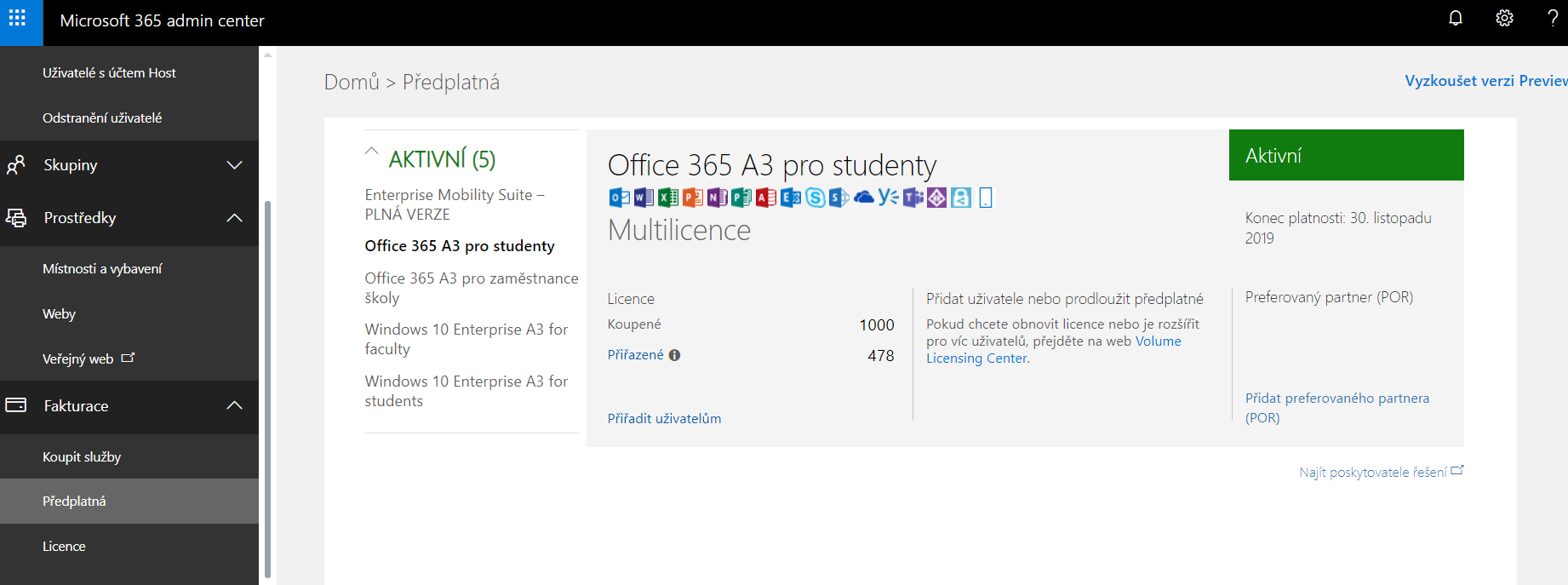Open the settings gear icon
This screenshot has width=1568, height=585.
pyautogui.click(x=1504, y=19)
